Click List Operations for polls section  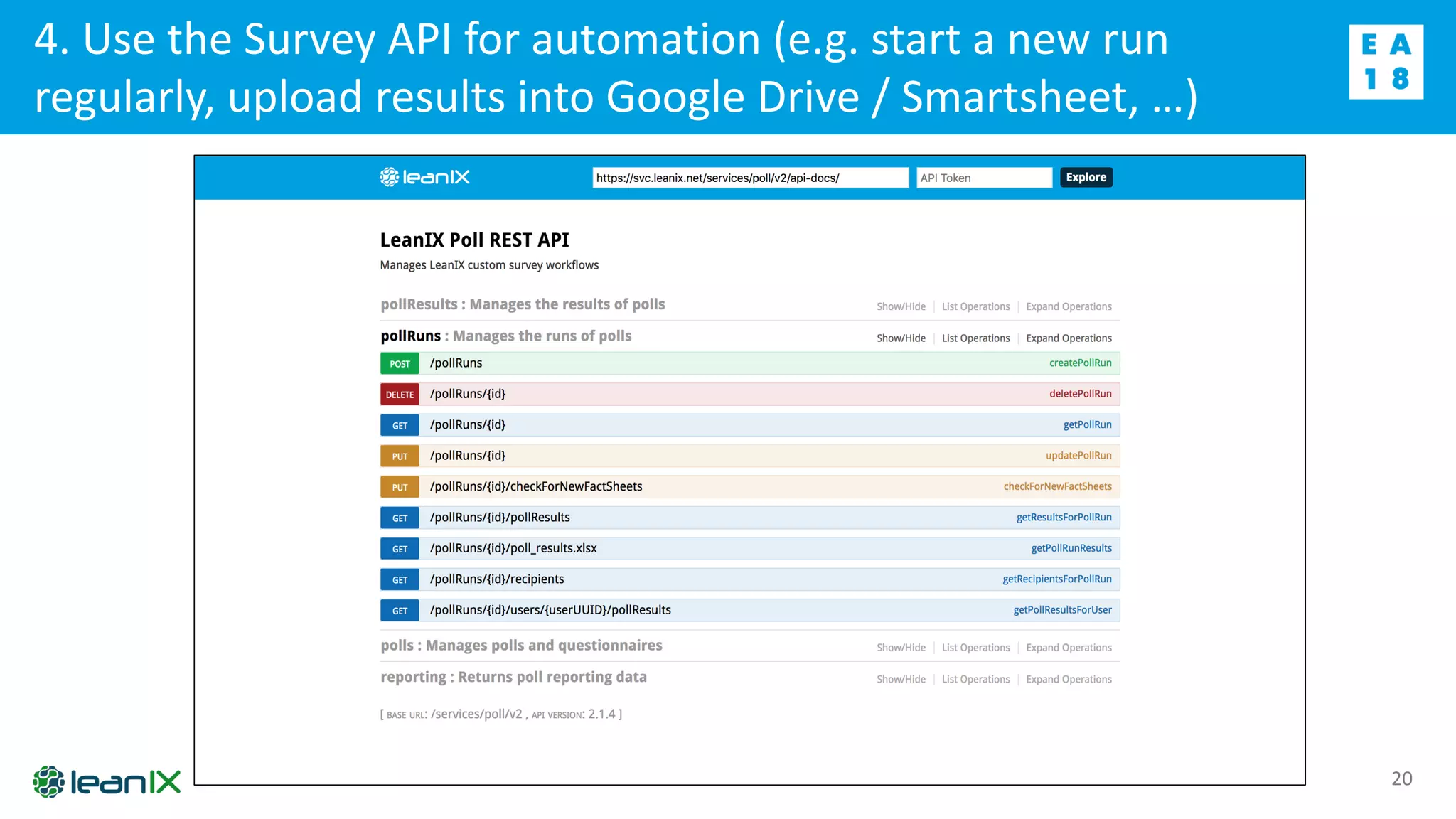pyautogui.click(x=975, y=648)
